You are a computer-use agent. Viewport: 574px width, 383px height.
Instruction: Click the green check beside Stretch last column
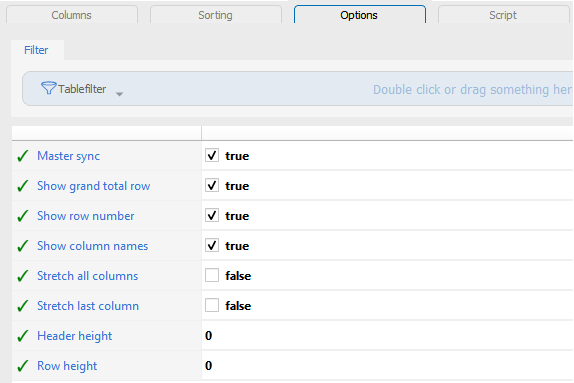(x=23, y=306)
